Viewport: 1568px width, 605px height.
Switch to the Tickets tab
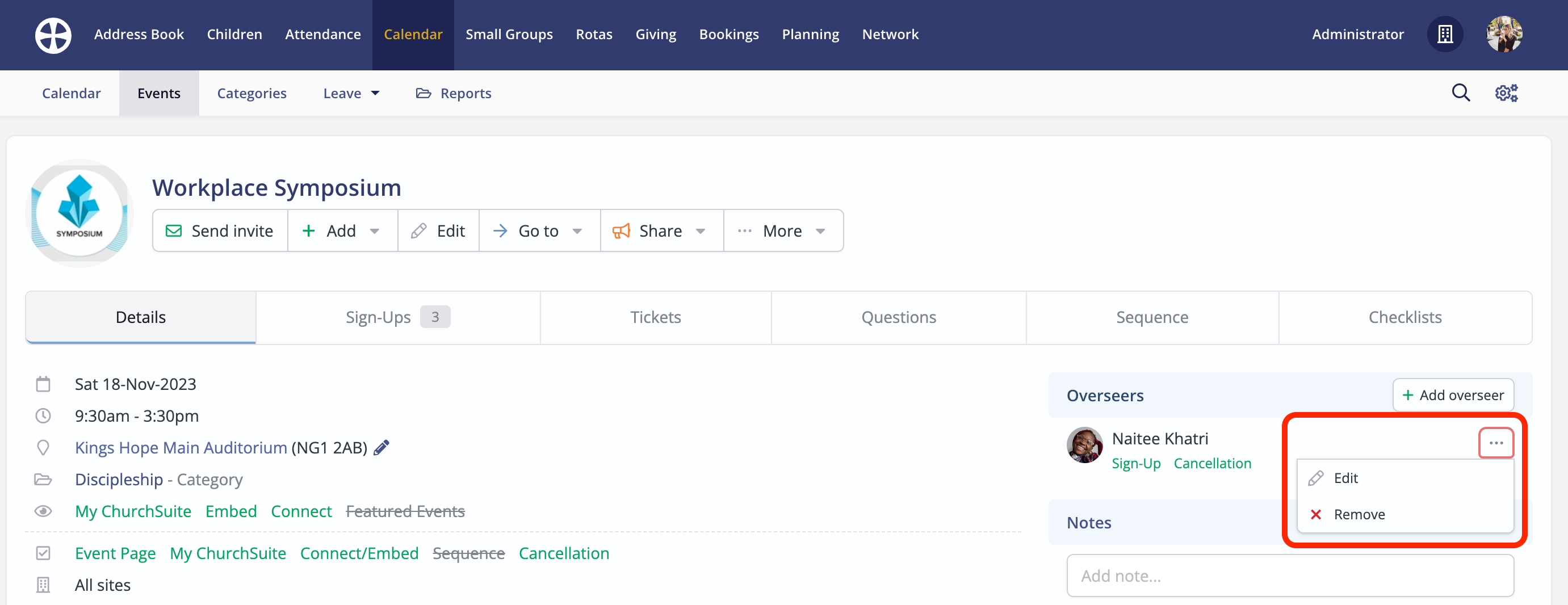coord(656,317)
